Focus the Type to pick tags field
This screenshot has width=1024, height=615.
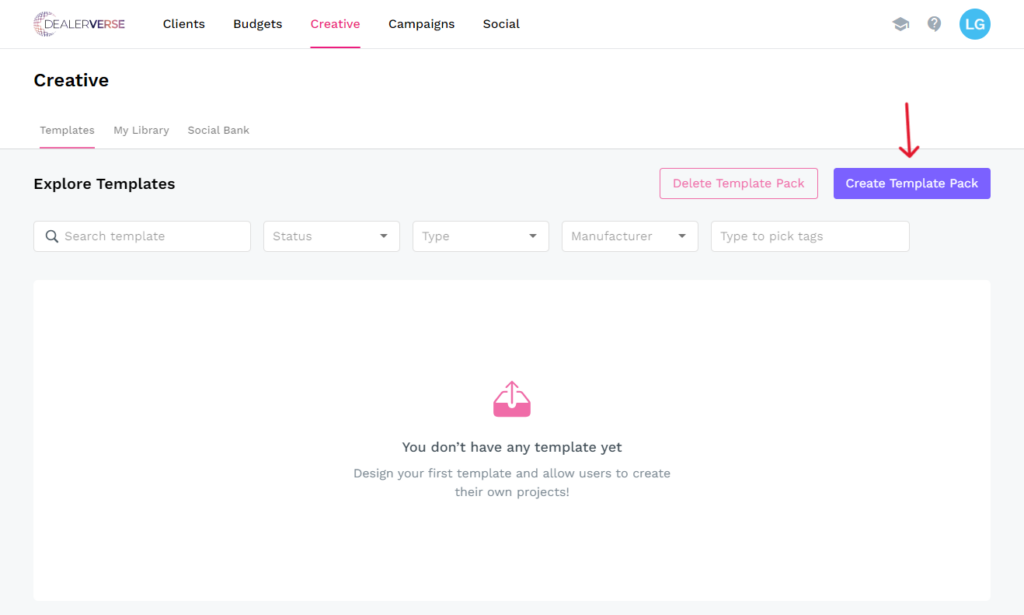click(809, 237)
